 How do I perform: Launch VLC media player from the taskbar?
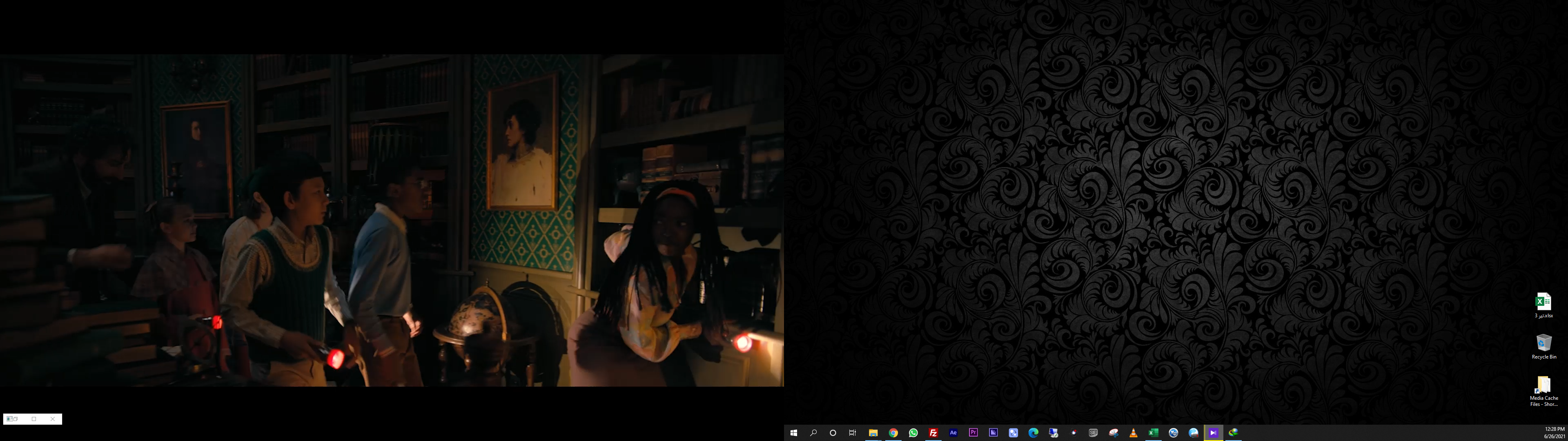(x=1134, y=432)
